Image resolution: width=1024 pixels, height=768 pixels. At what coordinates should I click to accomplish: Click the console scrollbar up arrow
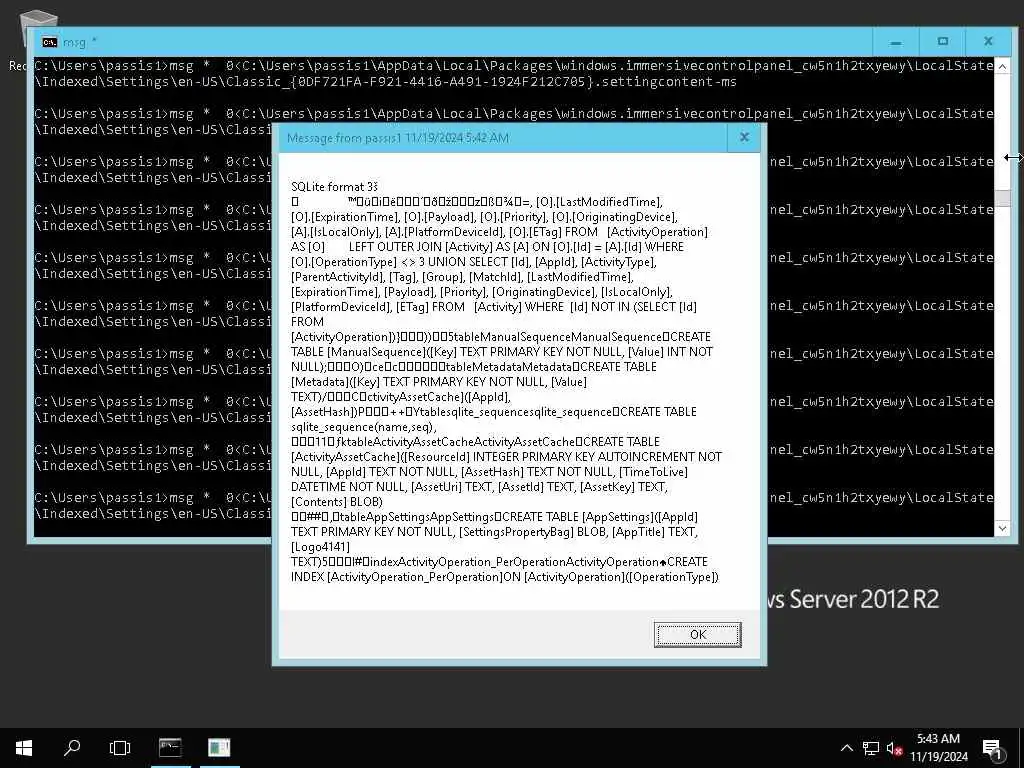1002,66
